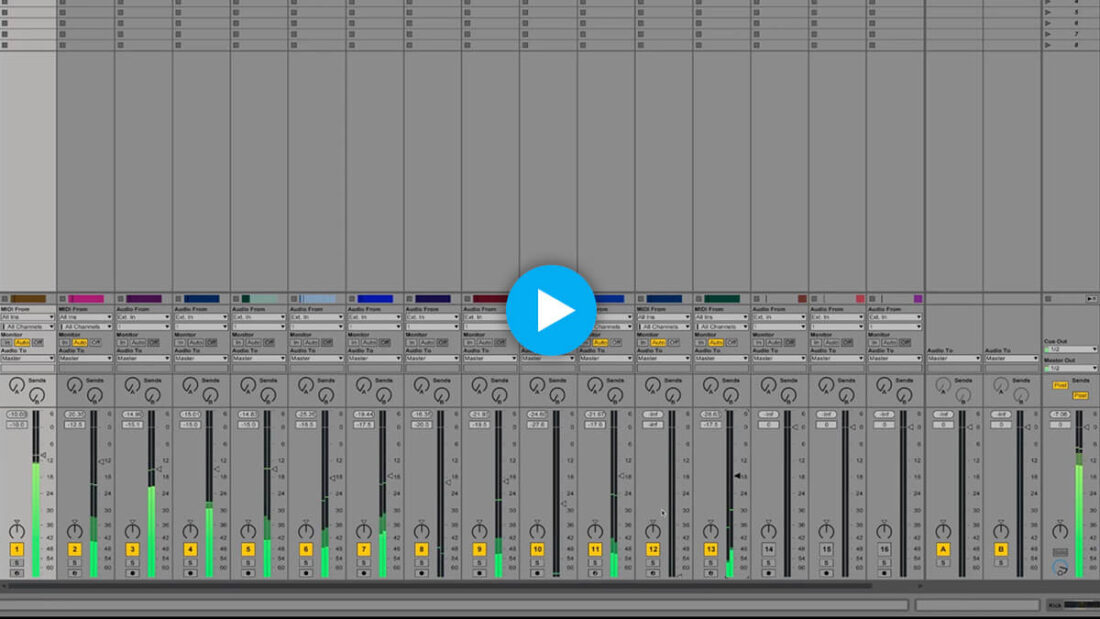This screenshot has width=1100, height=619.
Task: Adjust the pan knob on track 1
Action: 16,531
